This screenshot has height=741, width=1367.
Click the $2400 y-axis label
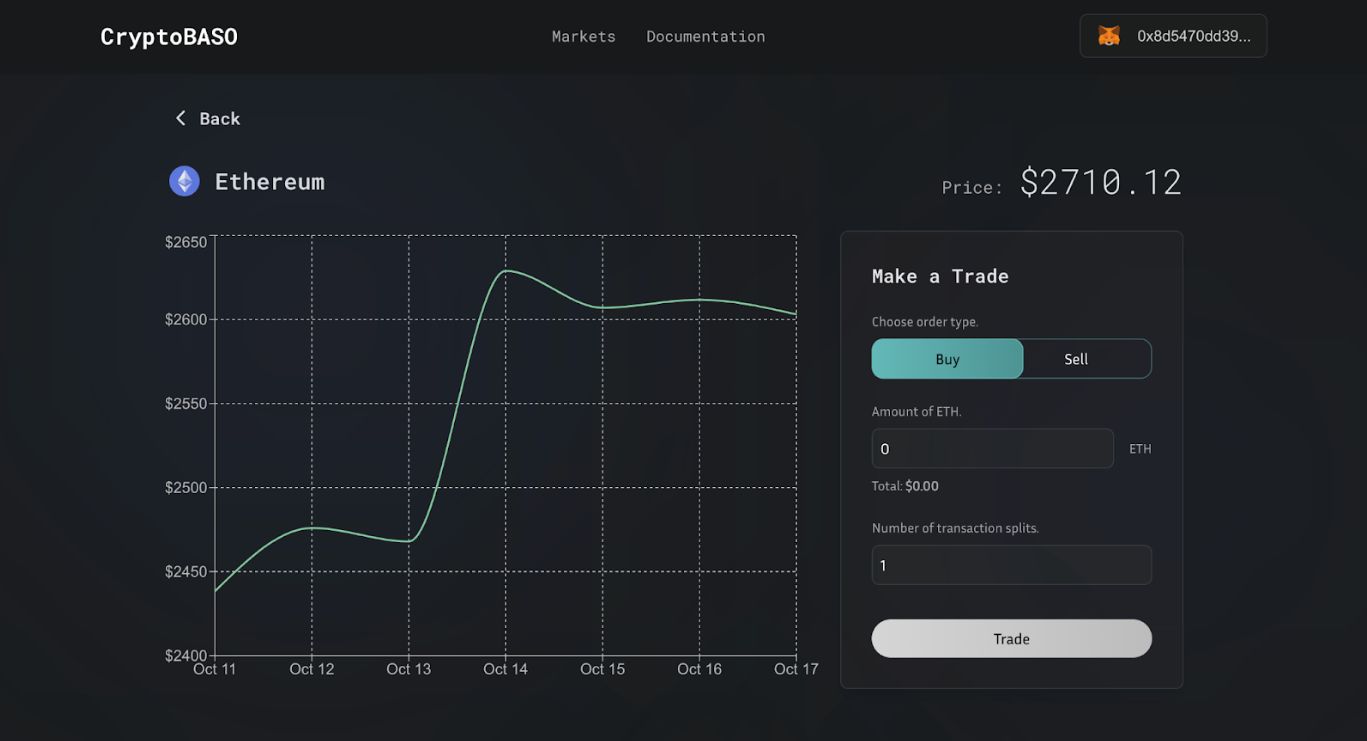186,656
